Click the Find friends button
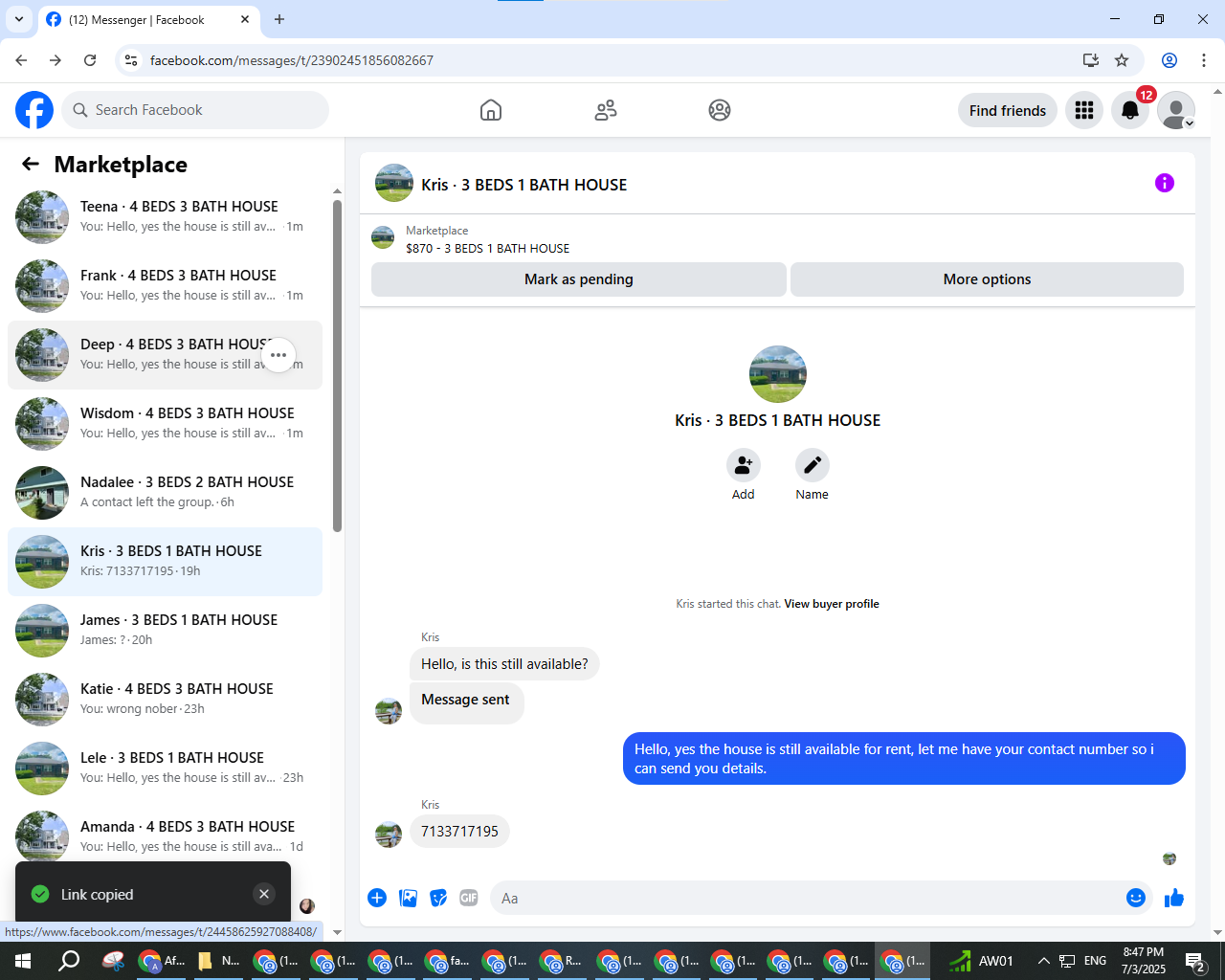 click(1008, 110)
